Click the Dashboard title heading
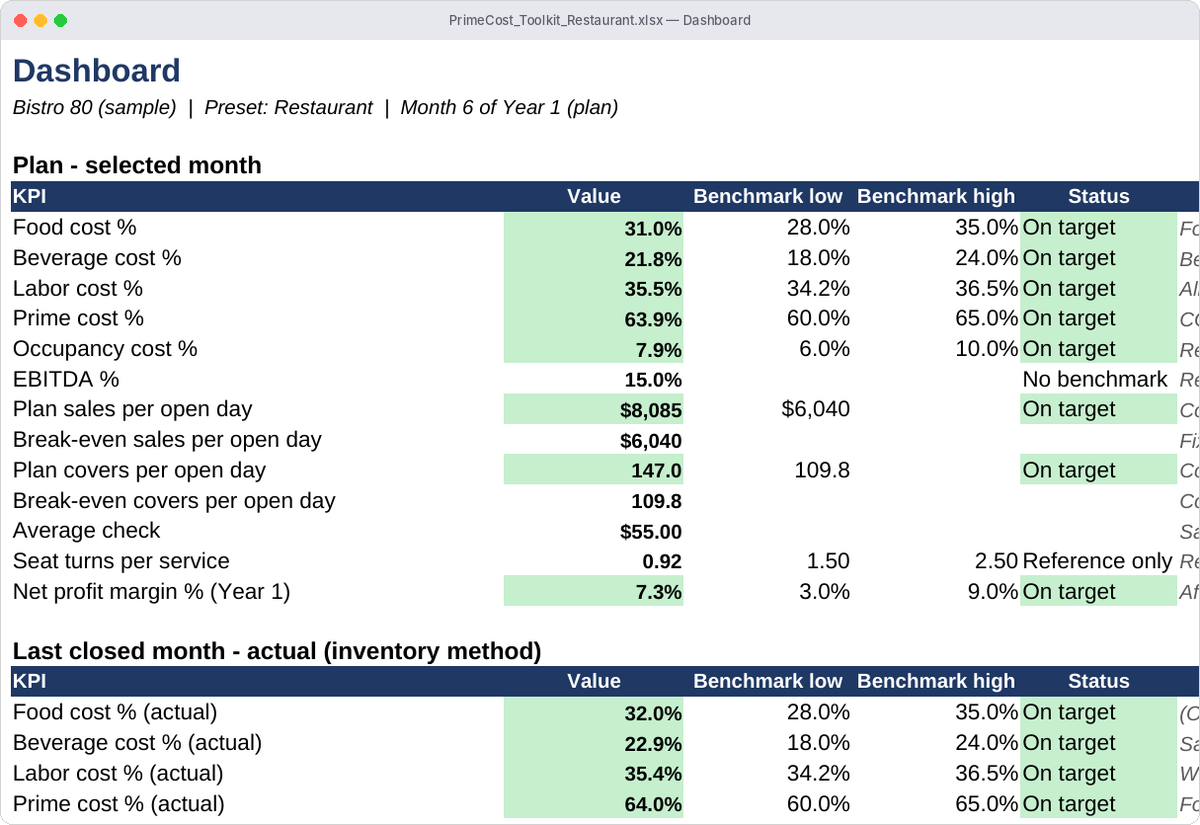The image size is (1200, 825). (96, 71)
